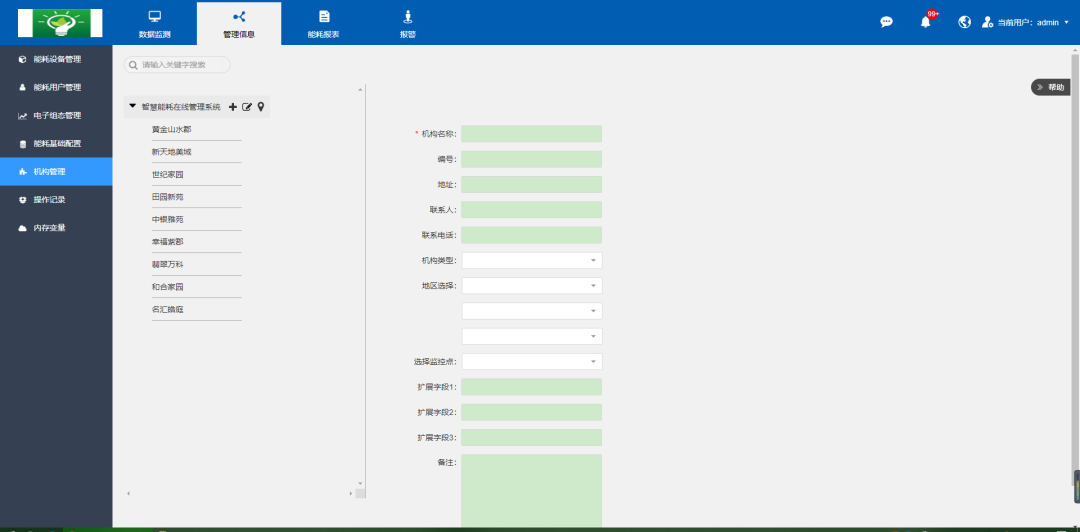1080x532 pixels.
Task: Open 电子组态管理 in the sidebar
Action: [56, 115]
